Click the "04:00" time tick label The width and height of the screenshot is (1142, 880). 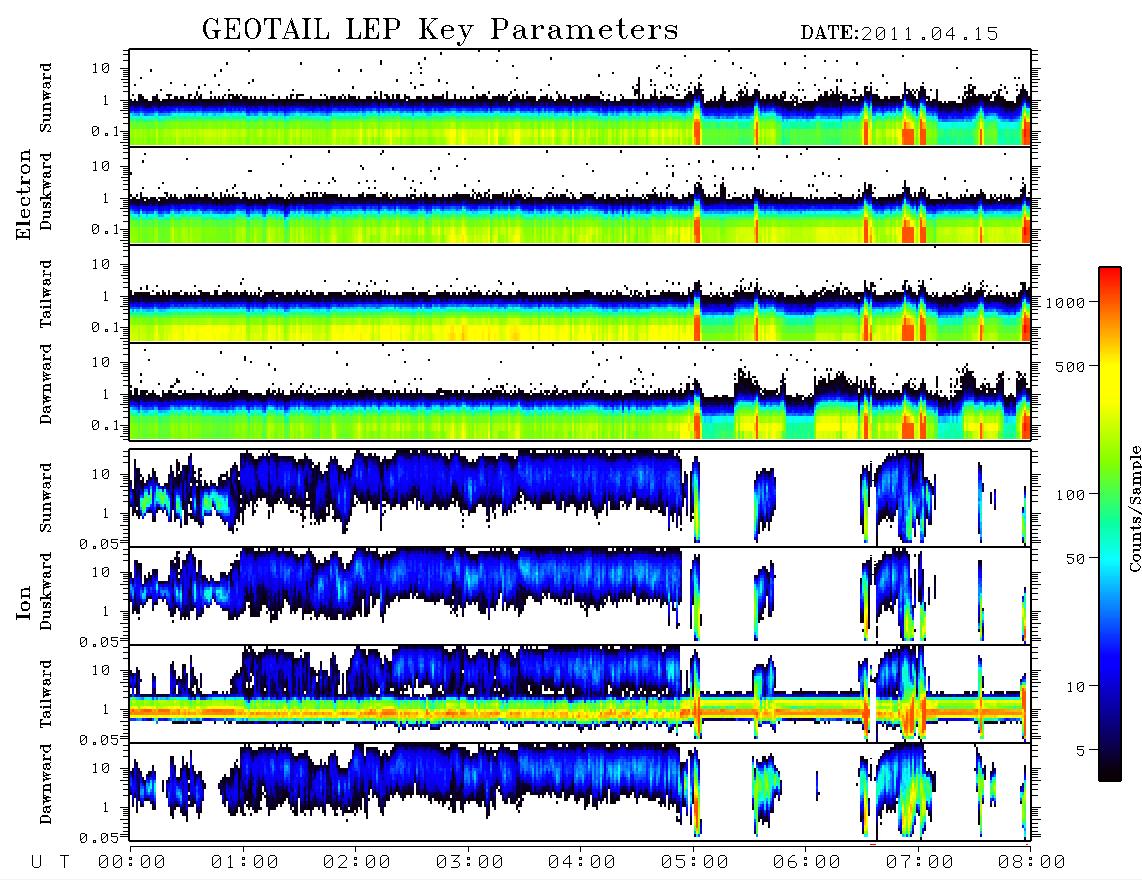click(x=581, y=862)
